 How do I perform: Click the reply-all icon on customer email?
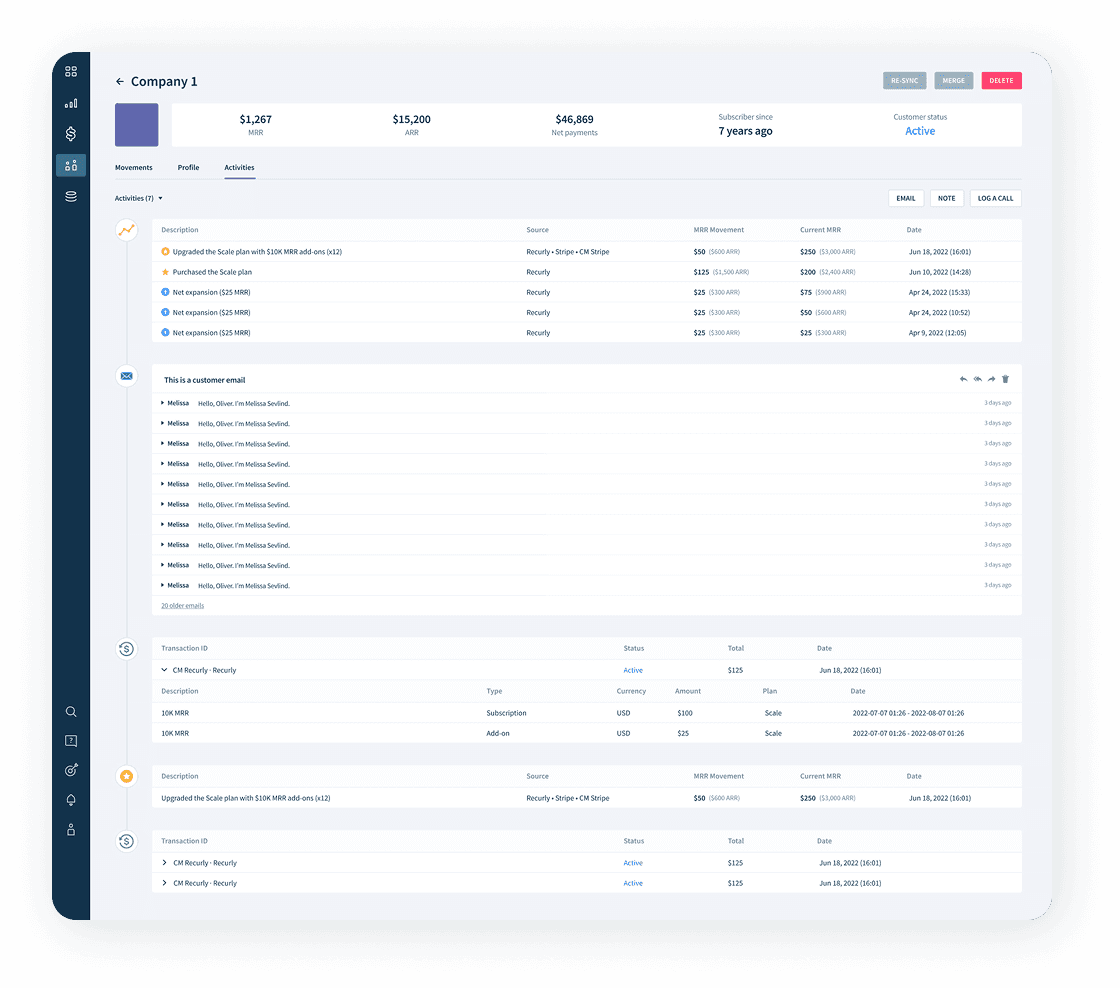tap(978, 379)
